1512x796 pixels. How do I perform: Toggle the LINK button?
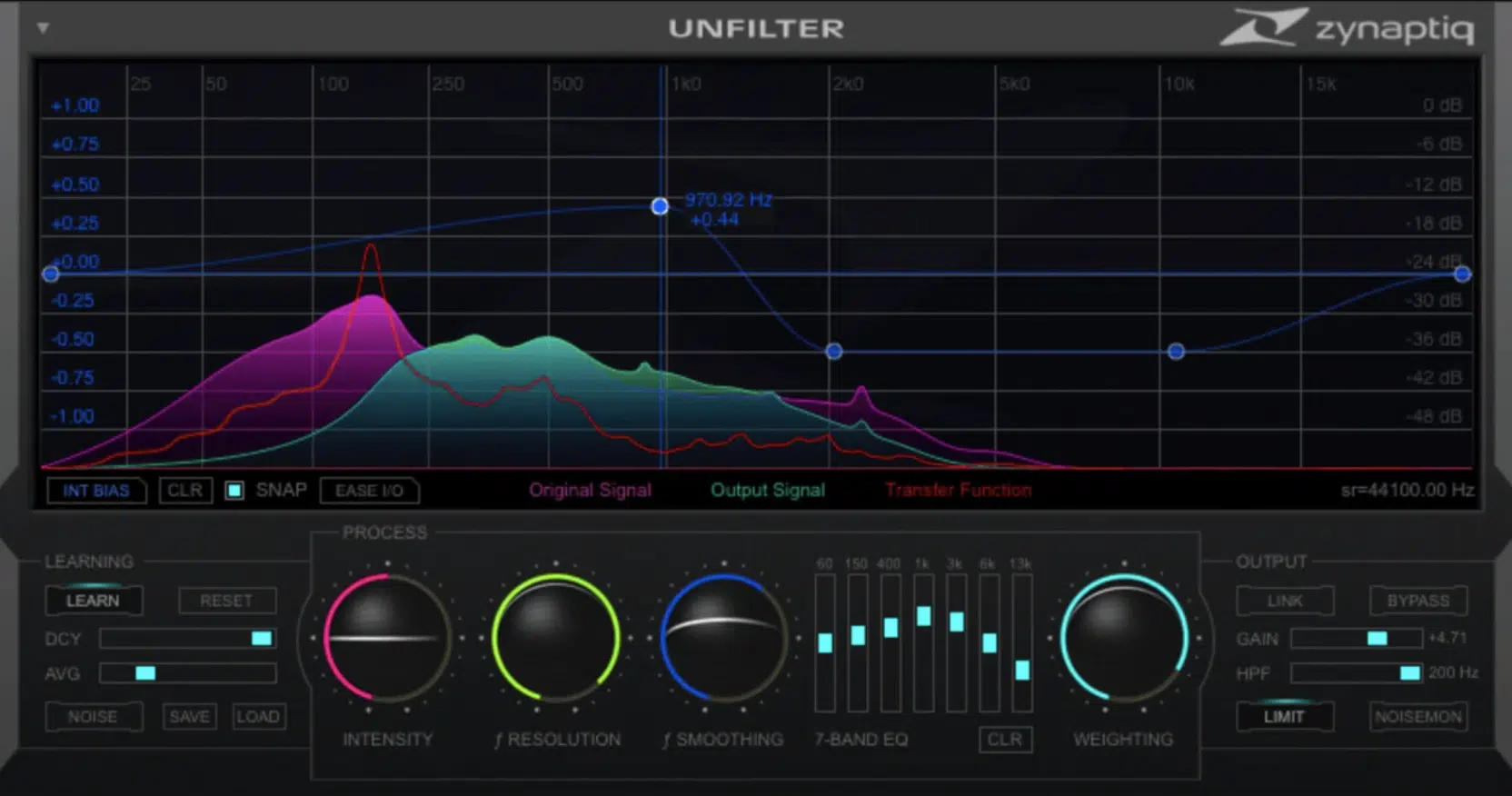point(1285,601)
